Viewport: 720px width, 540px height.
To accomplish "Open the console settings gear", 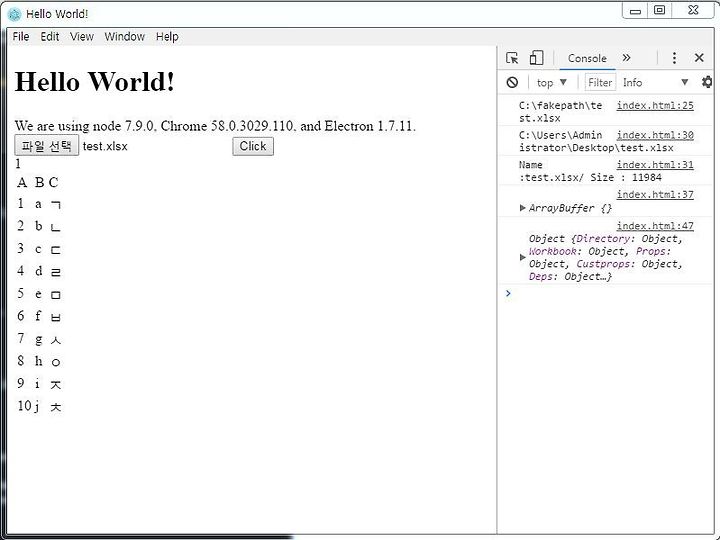I will (707, 82).
